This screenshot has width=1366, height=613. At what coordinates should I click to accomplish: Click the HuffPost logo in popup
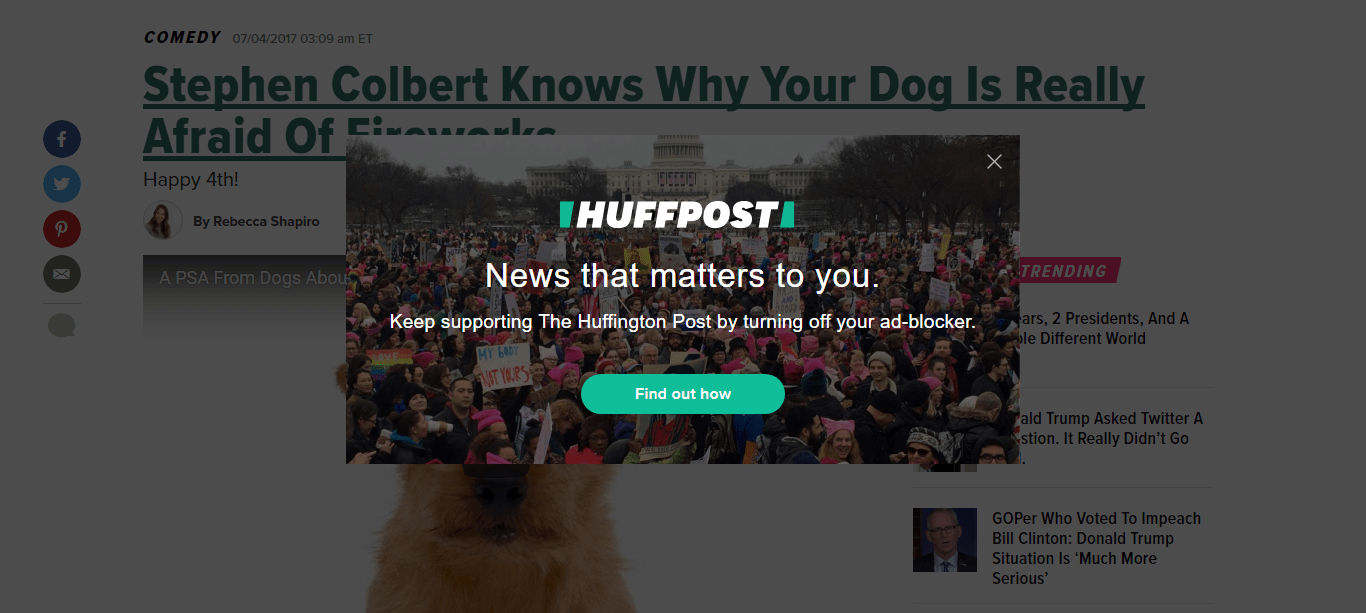(677, 215)
